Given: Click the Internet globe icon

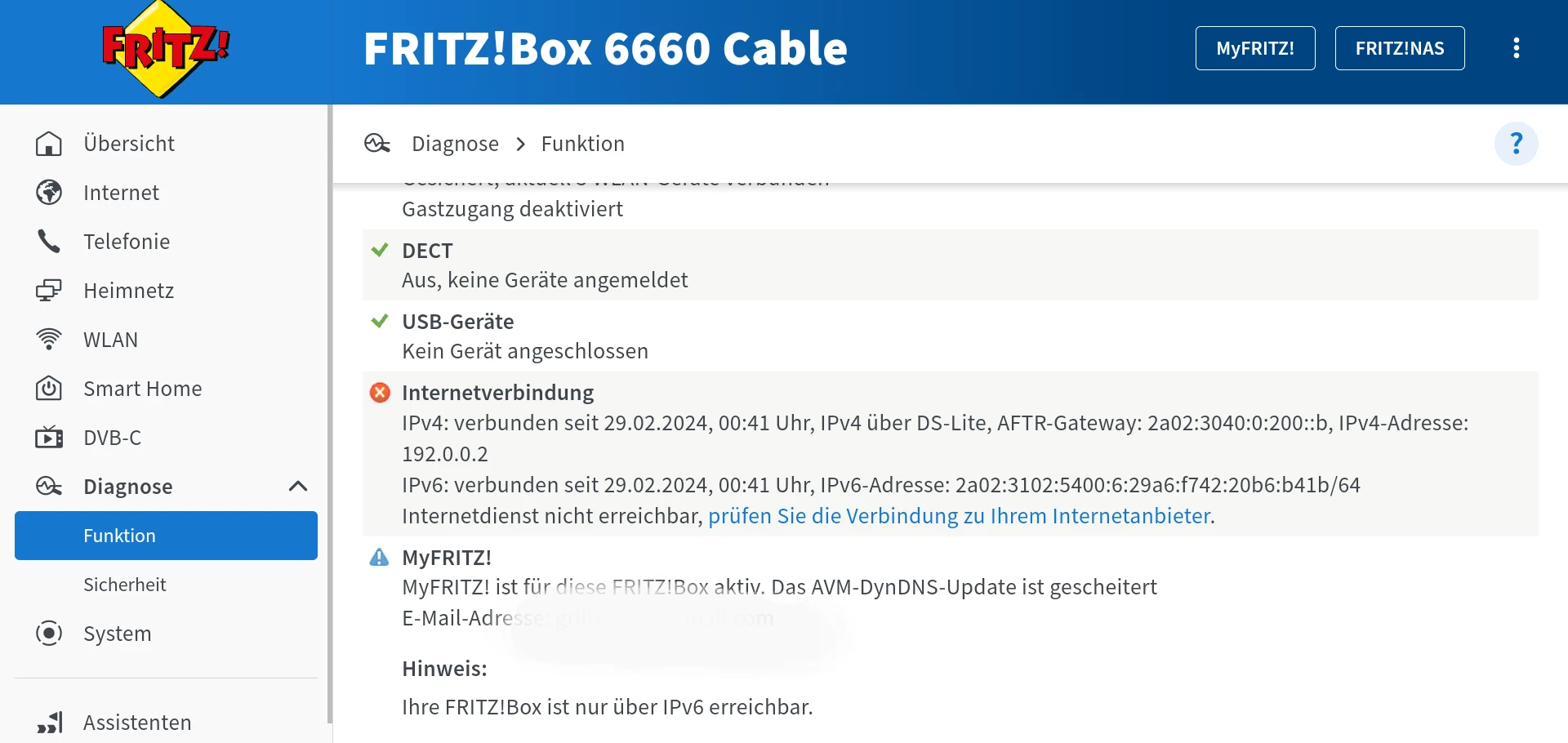Looking at the screenshot, I should pyautogui.click(x=49, y=193).
